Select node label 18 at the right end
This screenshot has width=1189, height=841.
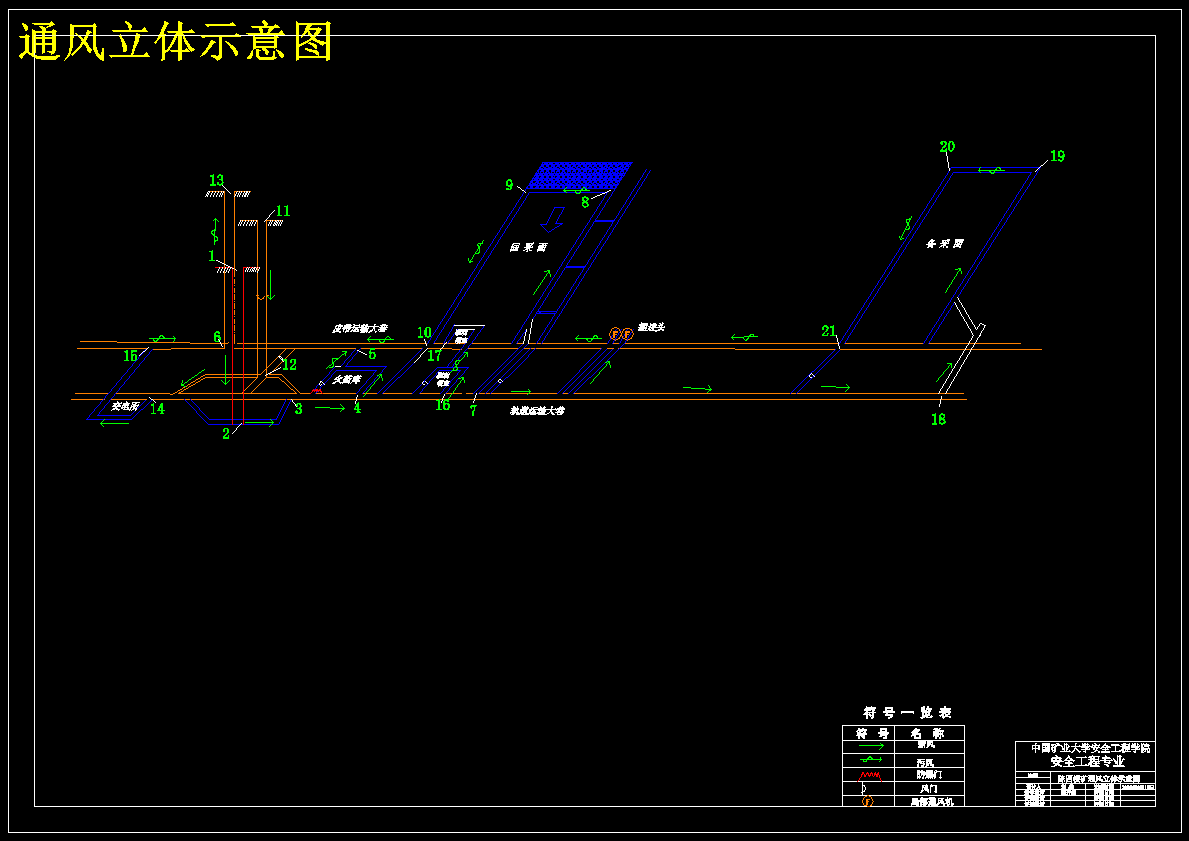point(939,419)
